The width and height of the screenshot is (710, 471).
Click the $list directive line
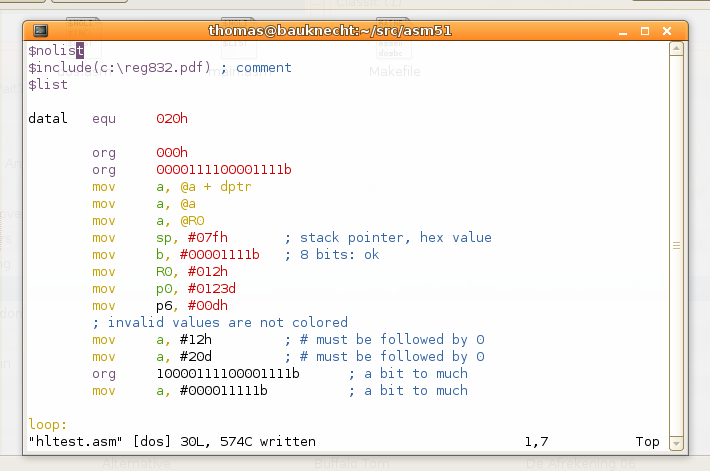(x=48, y=84)
